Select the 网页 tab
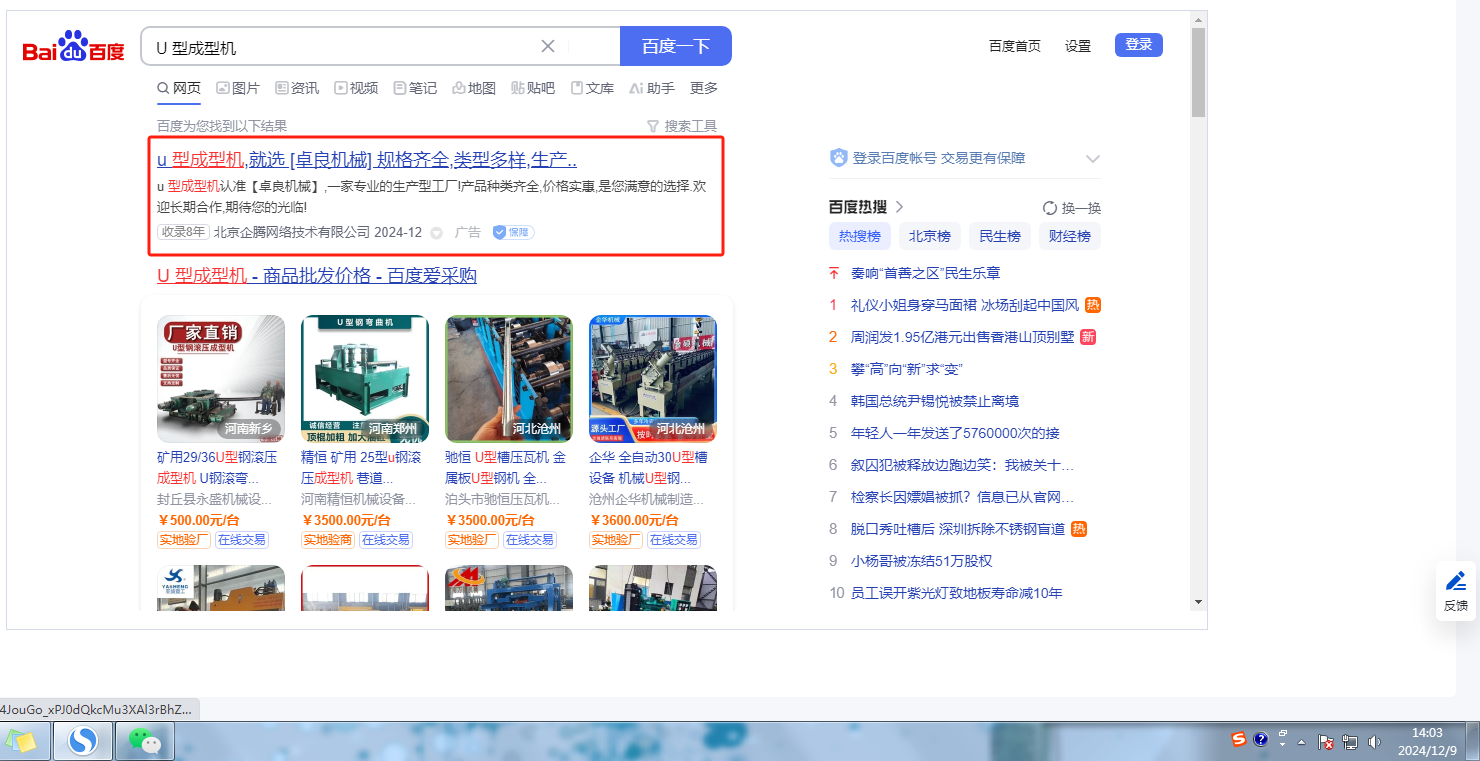 179,88
